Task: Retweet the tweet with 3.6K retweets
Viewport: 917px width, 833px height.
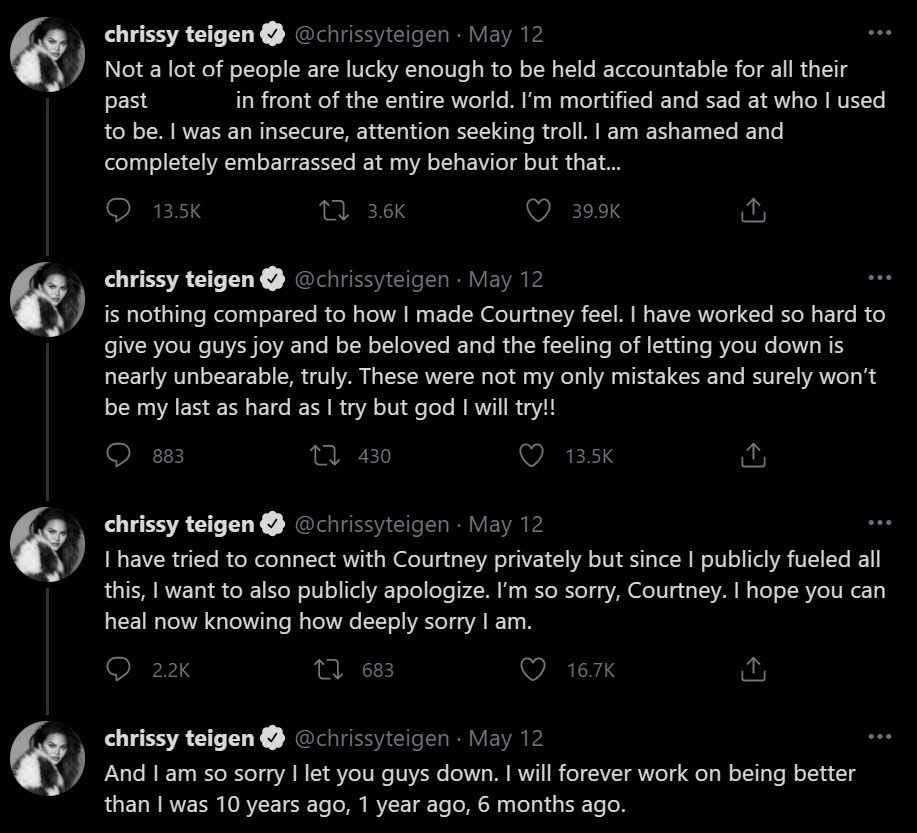Action: pyautogui.click(x=328, y=211)
